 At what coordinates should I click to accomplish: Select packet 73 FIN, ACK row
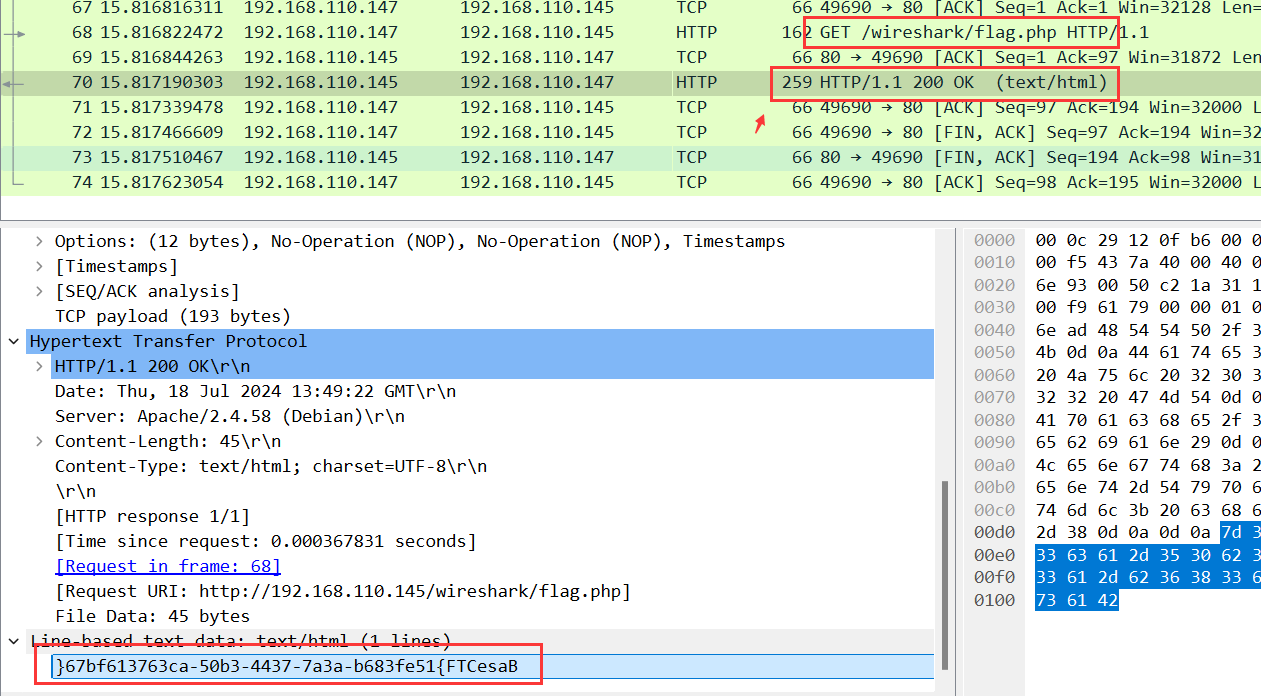pos(400,157)
